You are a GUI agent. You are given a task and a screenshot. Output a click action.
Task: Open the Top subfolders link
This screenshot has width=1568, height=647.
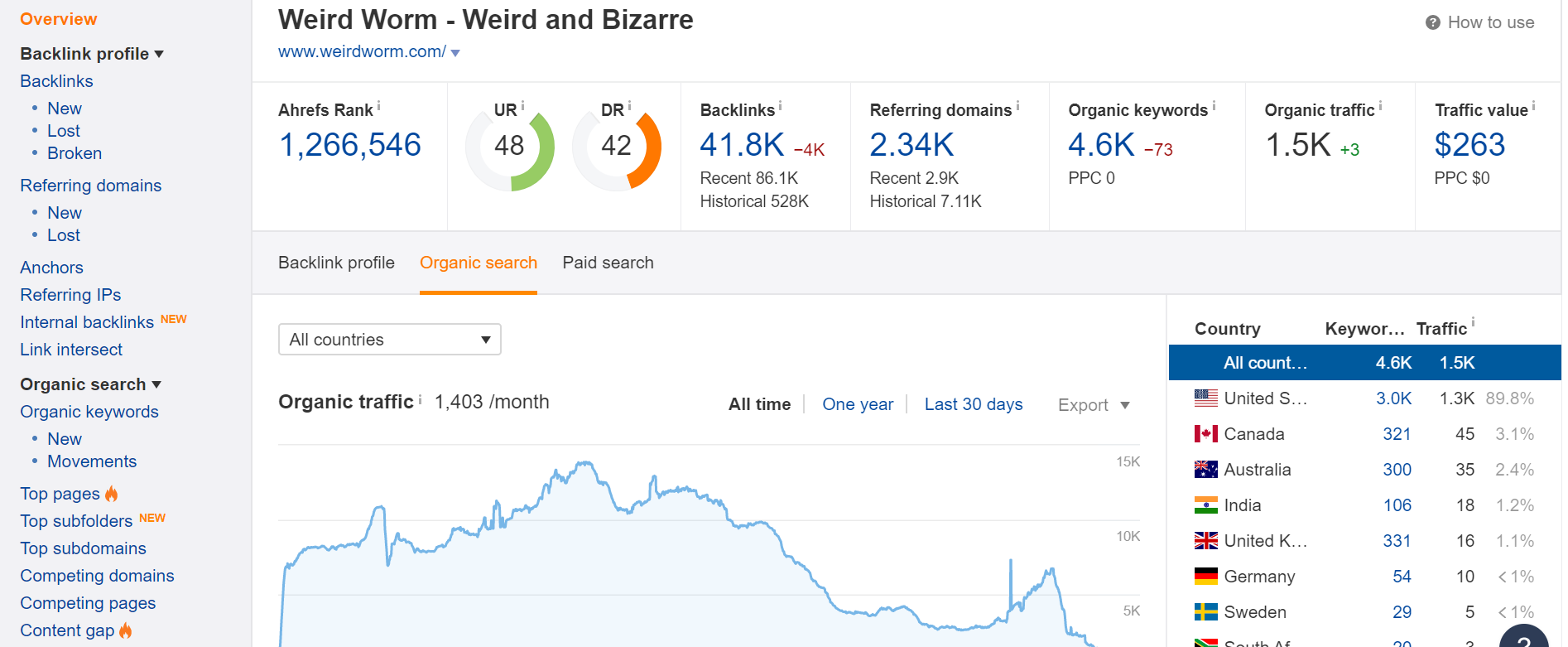76,521
